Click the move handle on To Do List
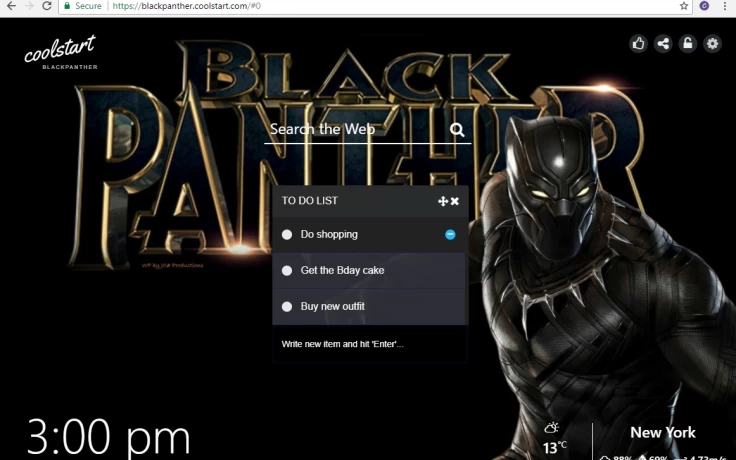This screenshot has width=736, height=460. 443,201
